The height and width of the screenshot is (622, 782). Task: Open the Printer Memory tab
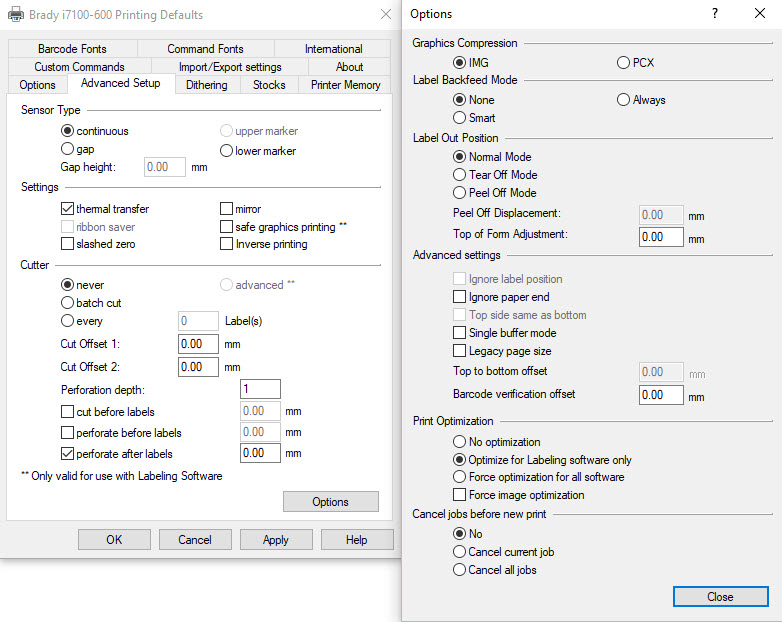(x=345, y=85)
